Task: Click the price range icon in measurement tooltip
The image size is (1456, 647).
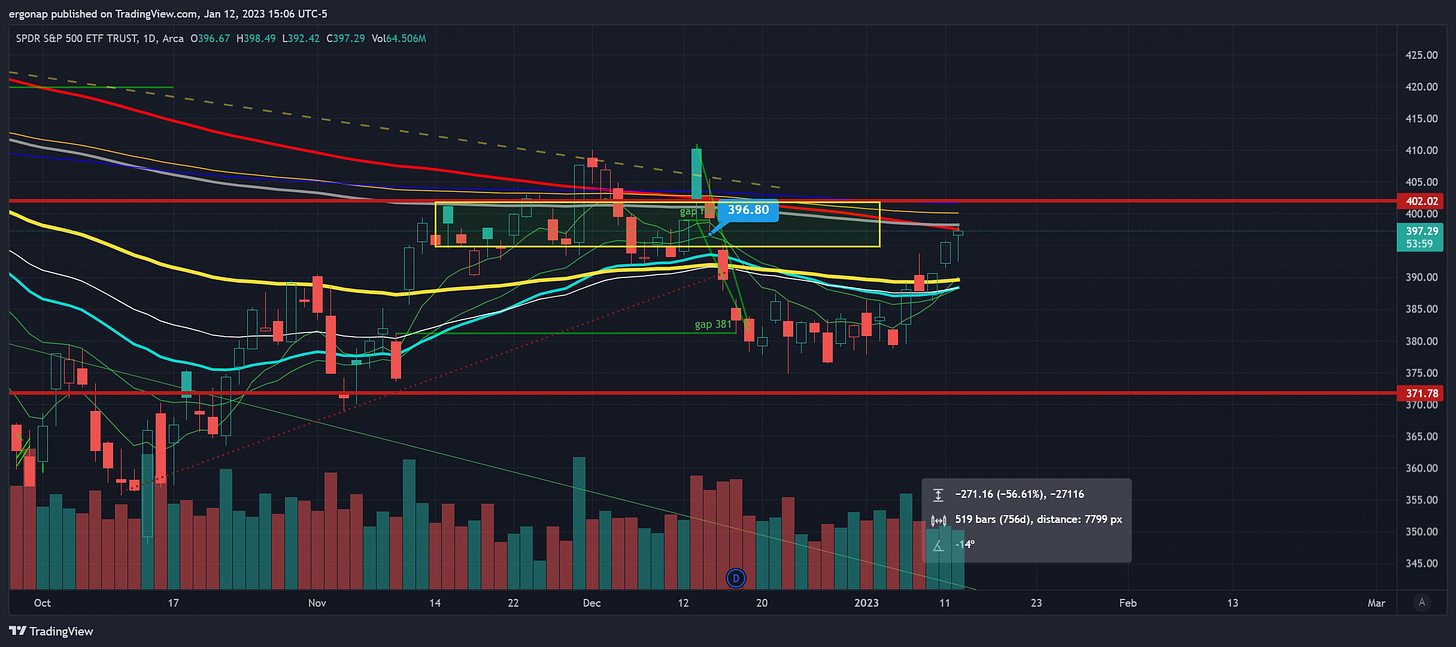Action: (938, 495)
